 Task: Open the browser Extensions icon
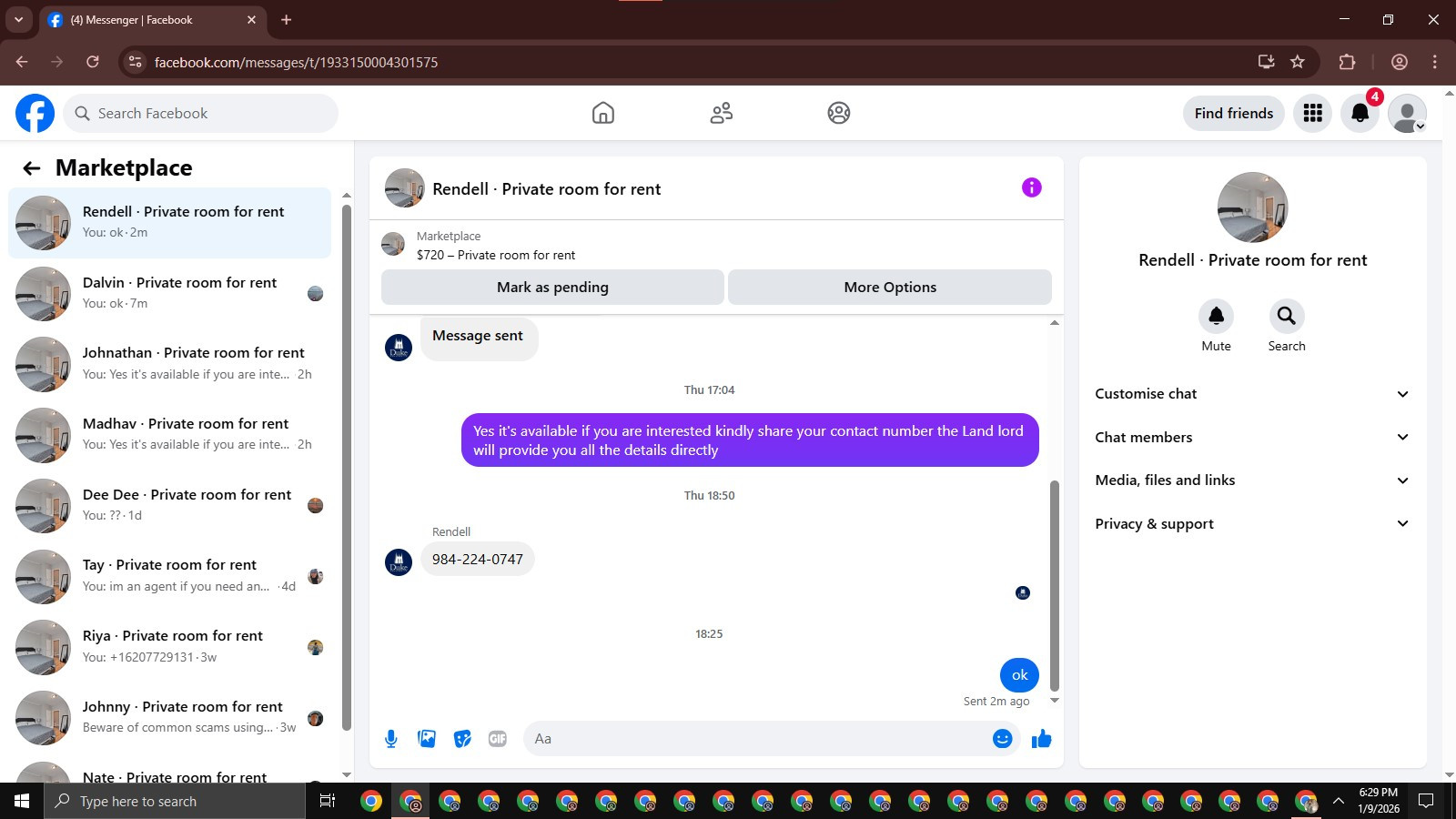click(x=1347, y=62)
